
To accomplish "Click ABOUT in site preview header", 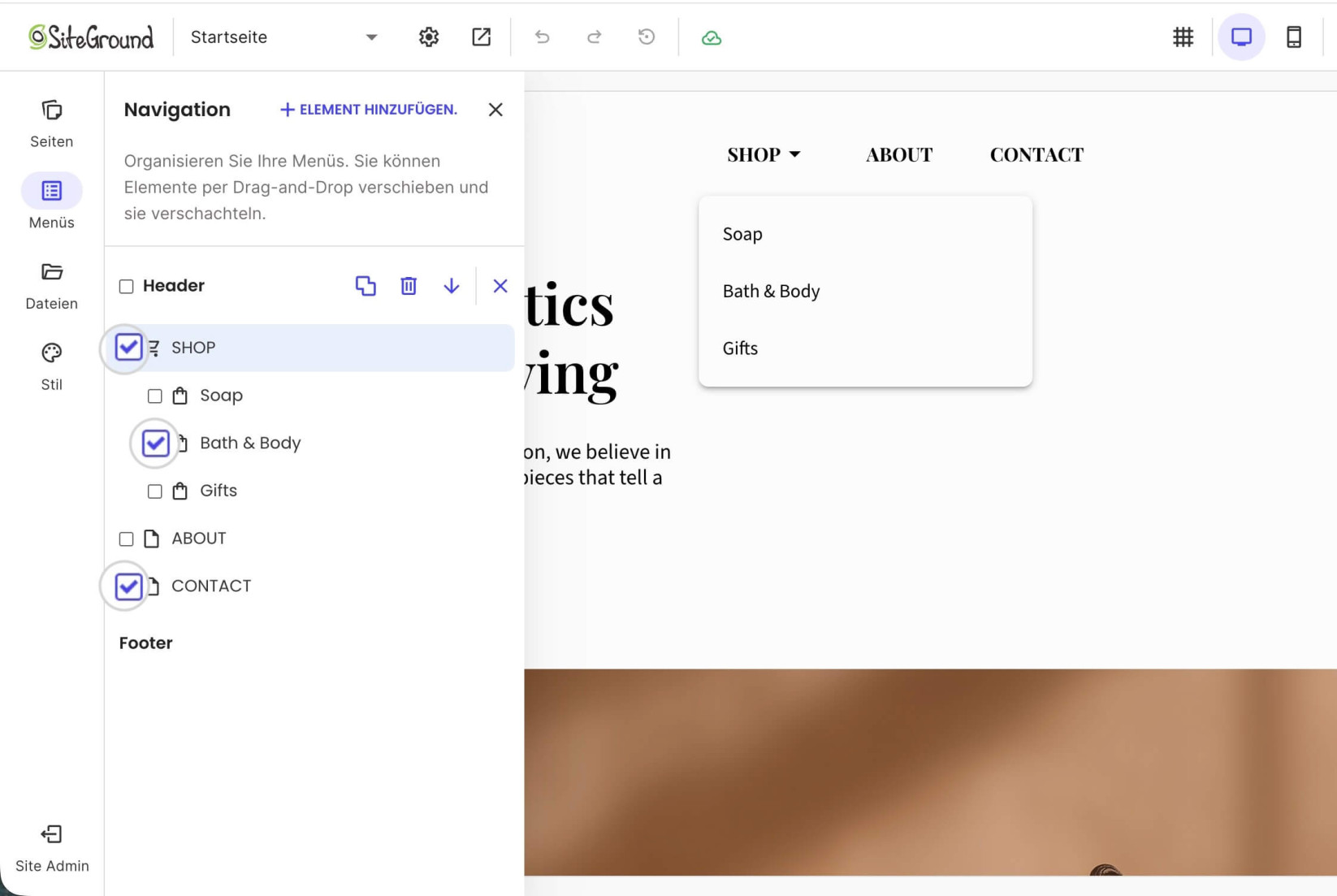I will point(899,154).
